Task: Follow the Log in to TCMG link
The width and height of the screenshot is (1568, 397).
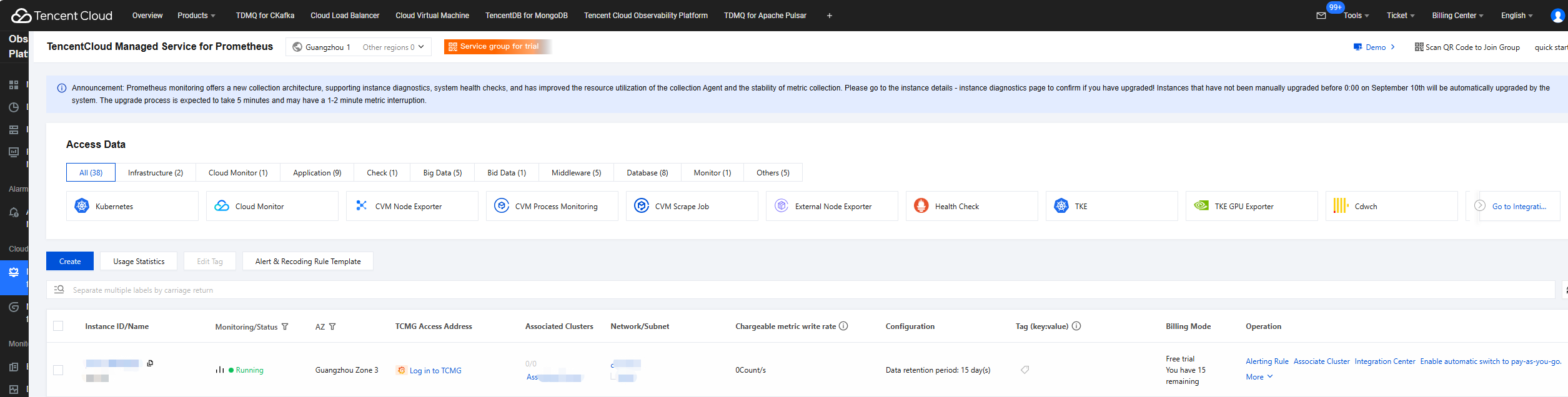Action: point(435,371)
